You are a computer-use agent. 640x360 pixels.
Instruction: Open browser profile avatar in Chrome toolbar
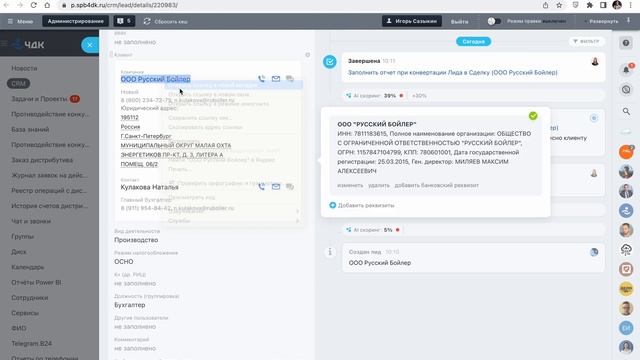click(617, 5)
